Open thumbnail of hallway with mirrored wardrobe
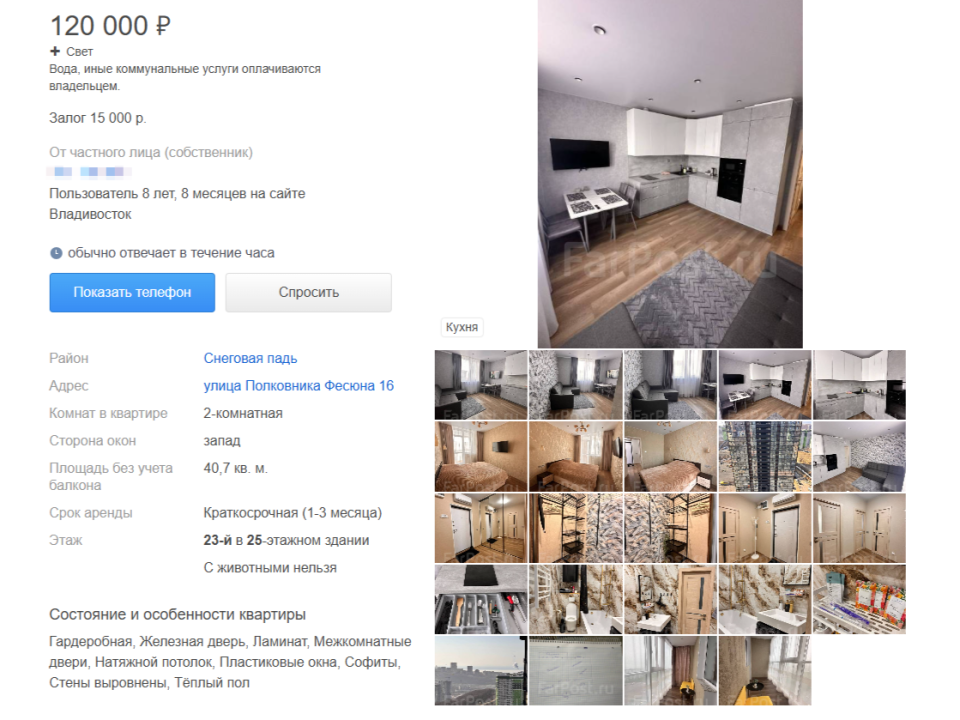960x720 pixels. [x=481, y=528]
